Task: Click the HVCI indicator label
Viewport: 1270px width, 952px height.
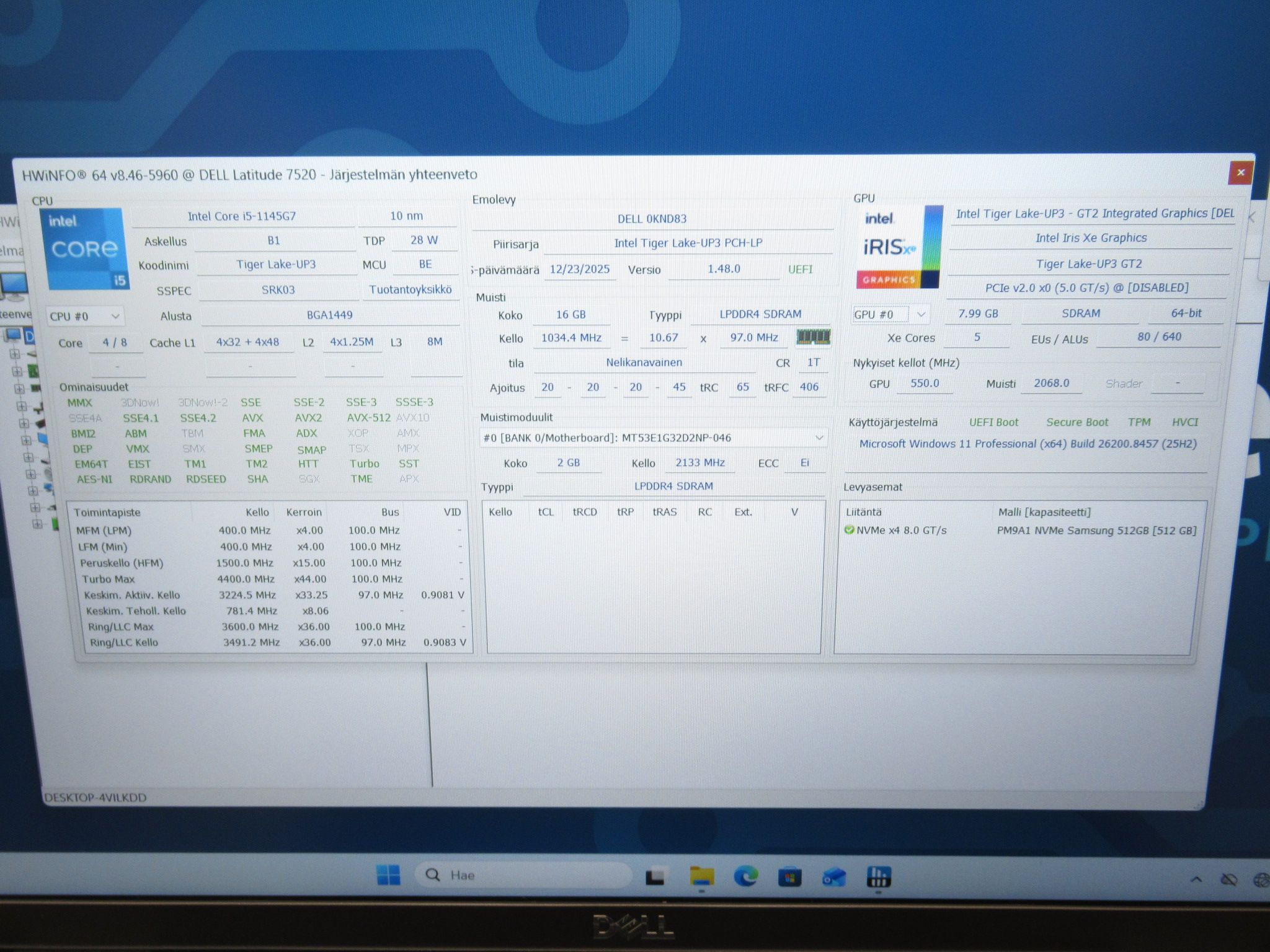Action: coord(1185,422)
